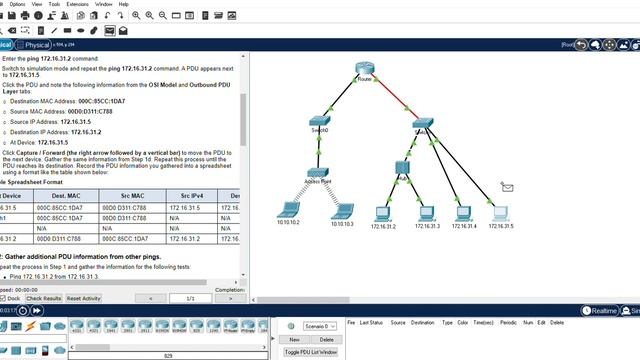Click the Power Cycle Devices icon
This screenshot has width=640, height=360.
[23, 311]
